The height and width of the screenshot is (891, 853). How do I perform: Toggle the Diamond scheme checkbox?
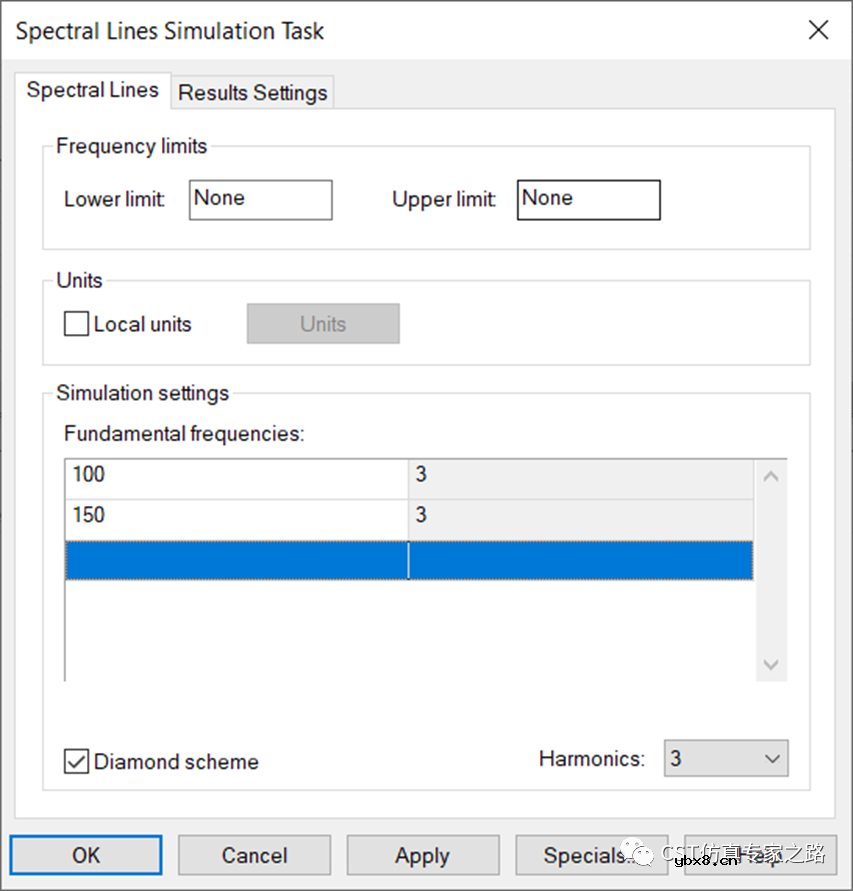pos(76,761)
